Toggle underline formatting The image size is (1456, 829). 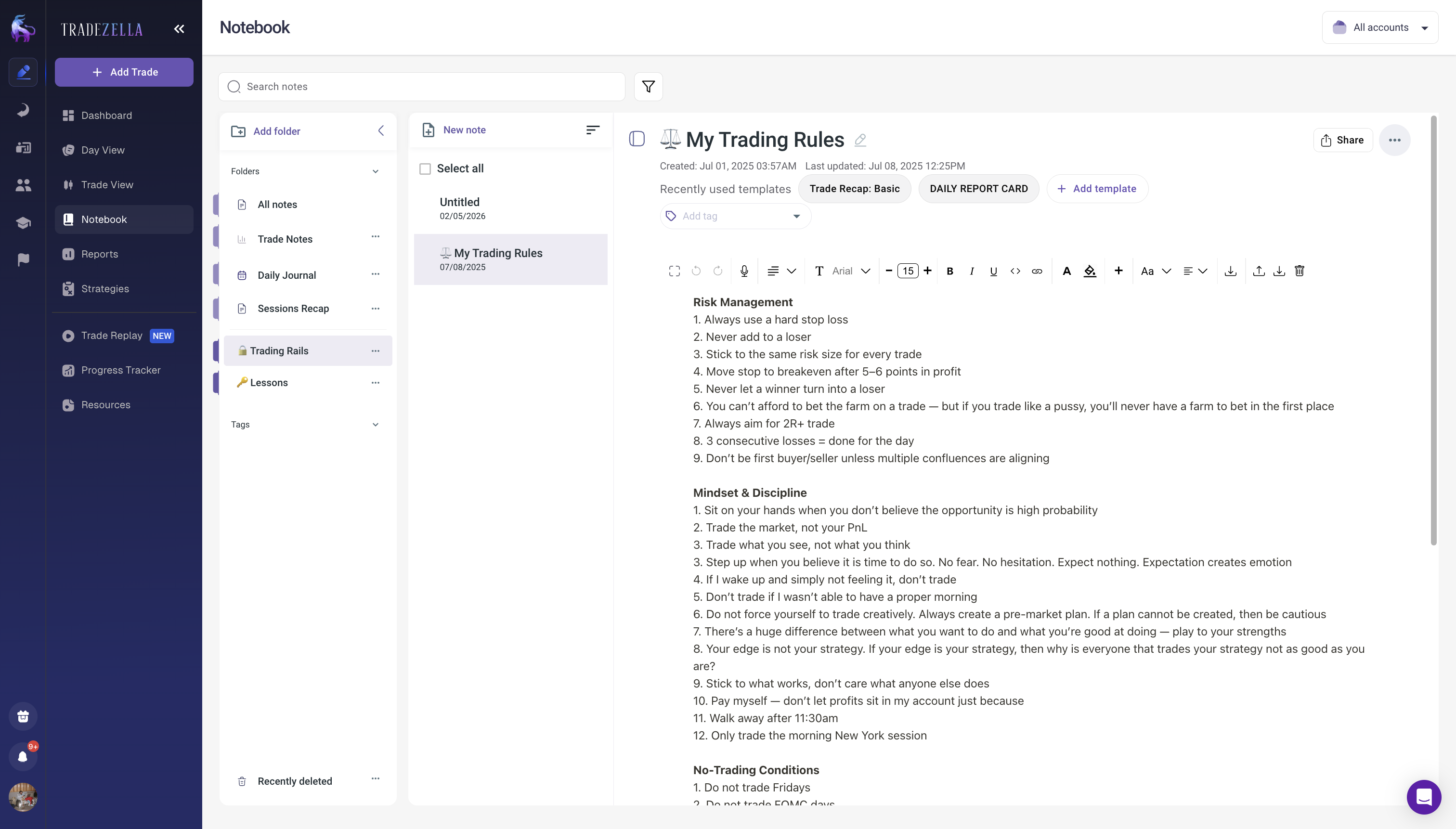993,271
